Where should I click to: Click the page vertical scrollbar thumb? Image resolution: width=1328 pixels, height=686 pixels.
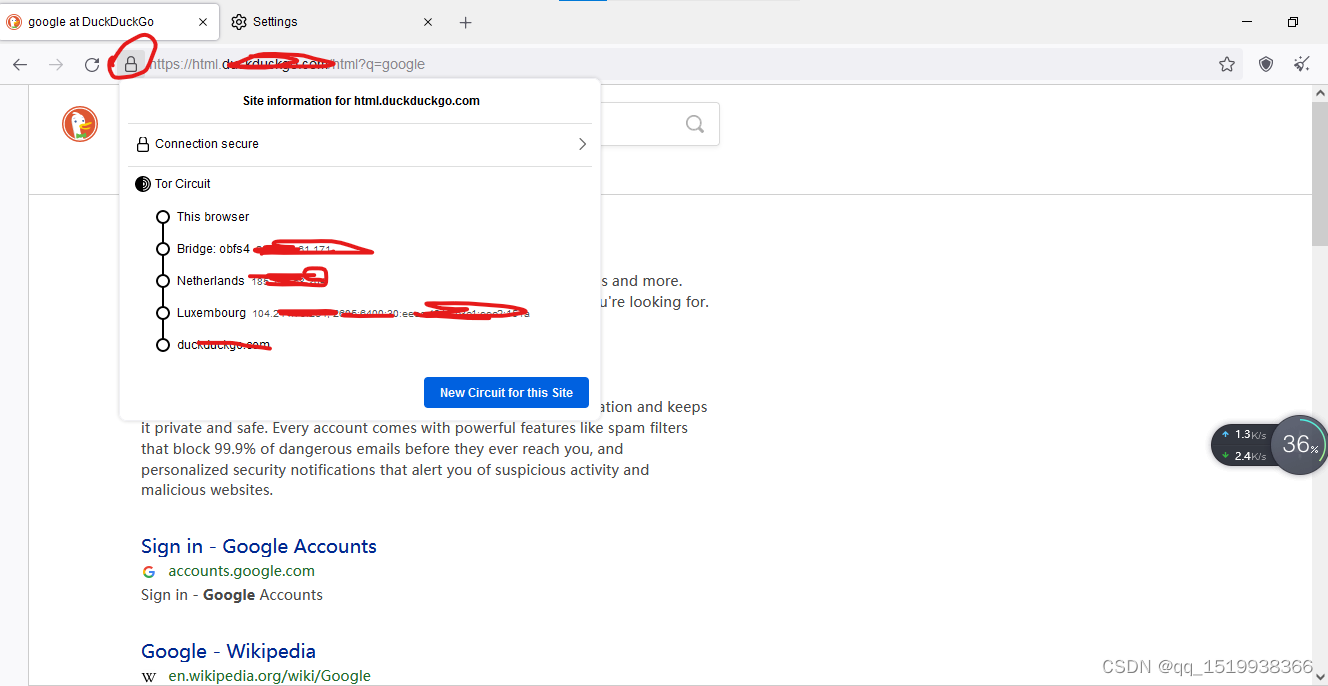coord(1319,172)
